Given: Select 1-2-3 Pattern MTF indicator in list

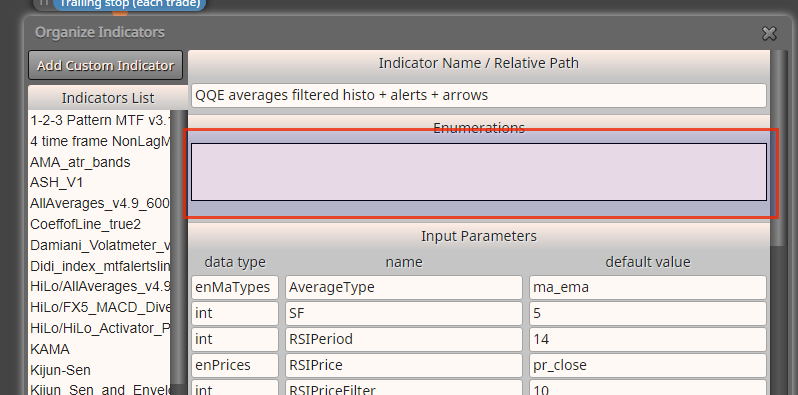Looking at the screenshot, I should [100, 120].
